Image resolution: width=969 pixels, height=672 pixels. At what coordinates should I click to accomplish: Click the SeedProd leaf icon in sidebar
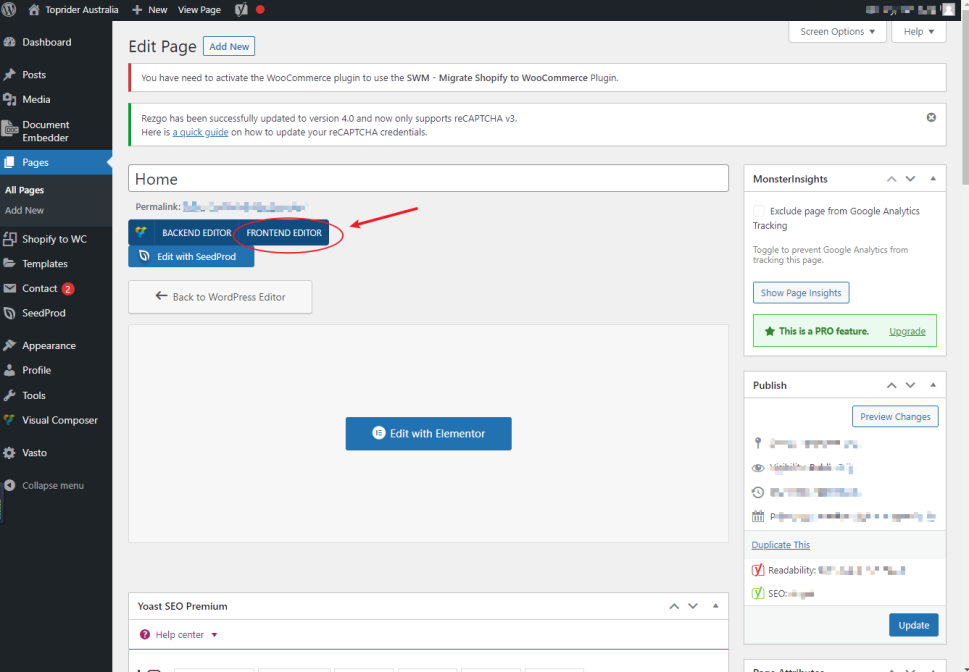coord(9,313)
